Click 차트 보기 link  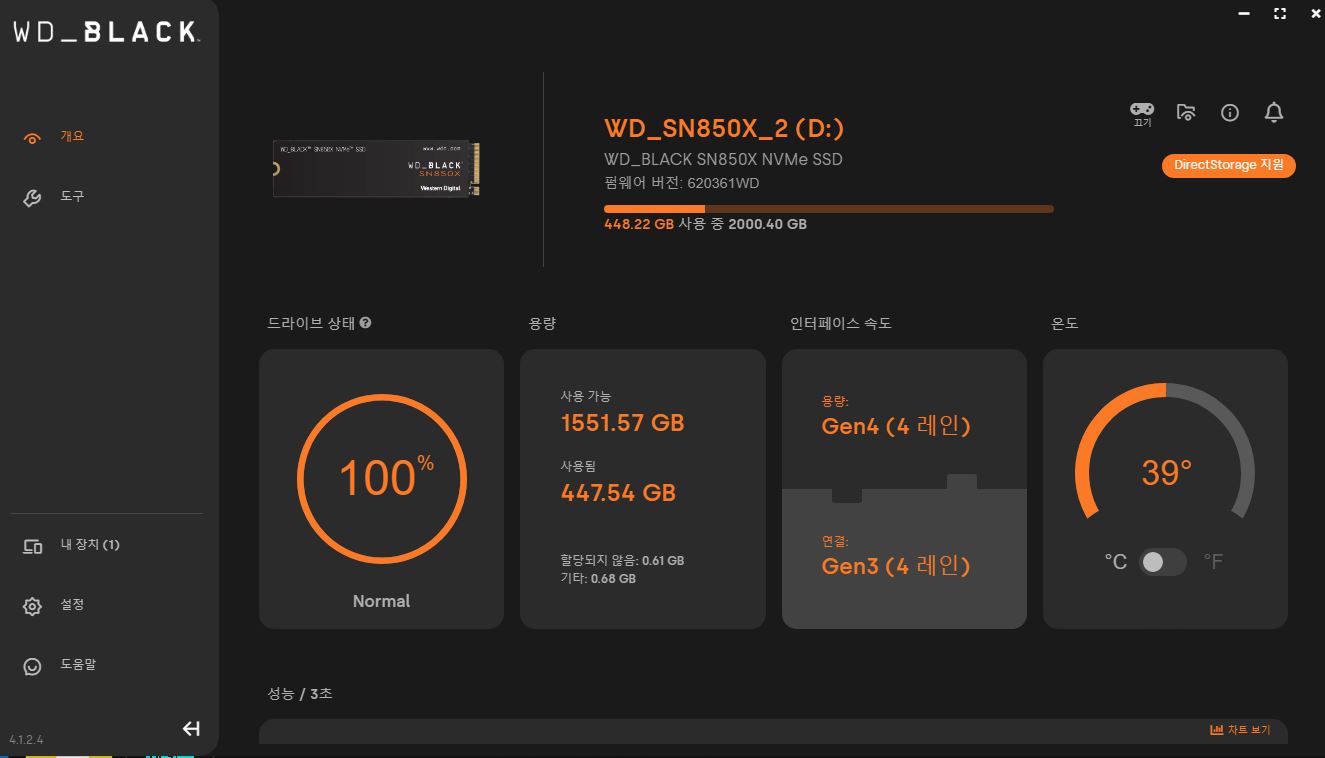[1249, 730]
